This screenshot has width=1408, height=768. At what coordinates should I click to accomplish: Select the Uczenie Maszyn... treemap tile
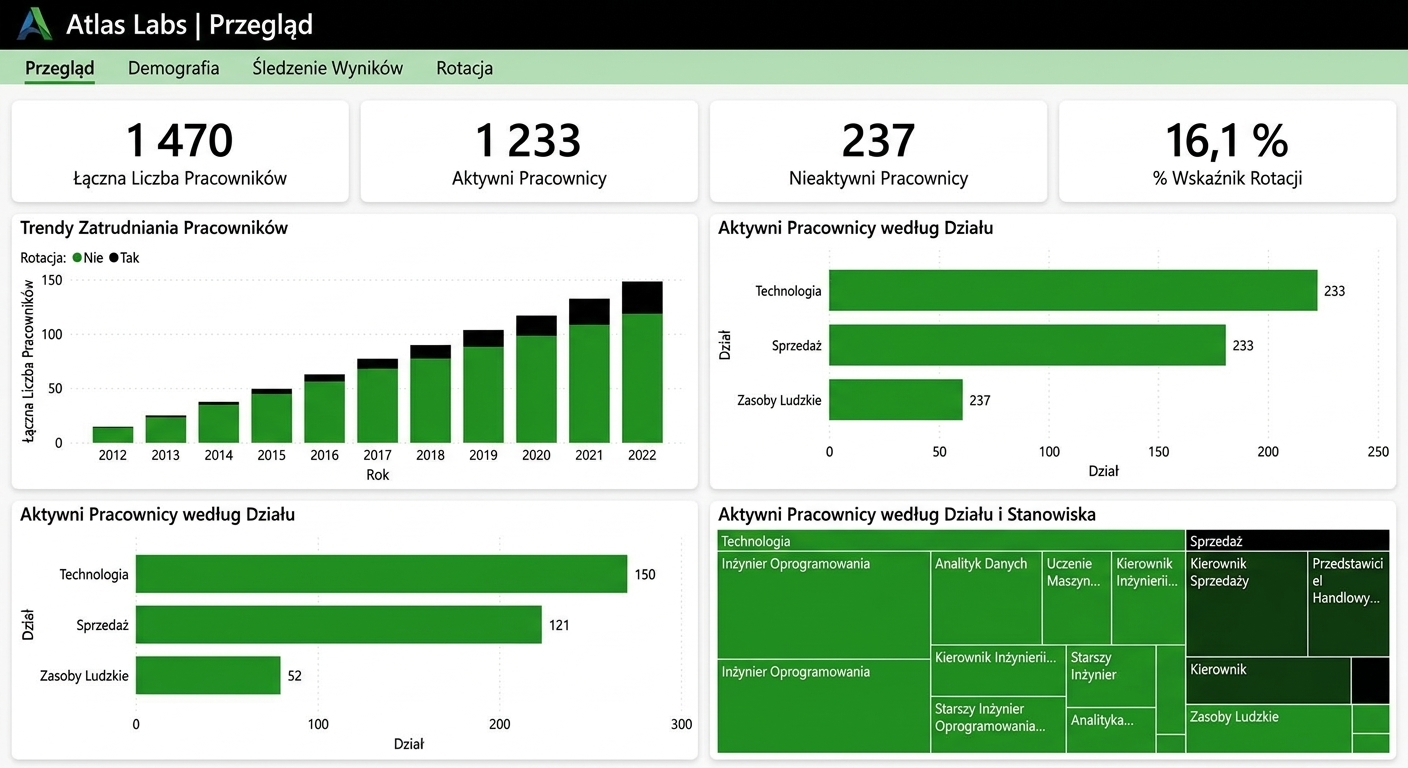(x=1077, y=597)
